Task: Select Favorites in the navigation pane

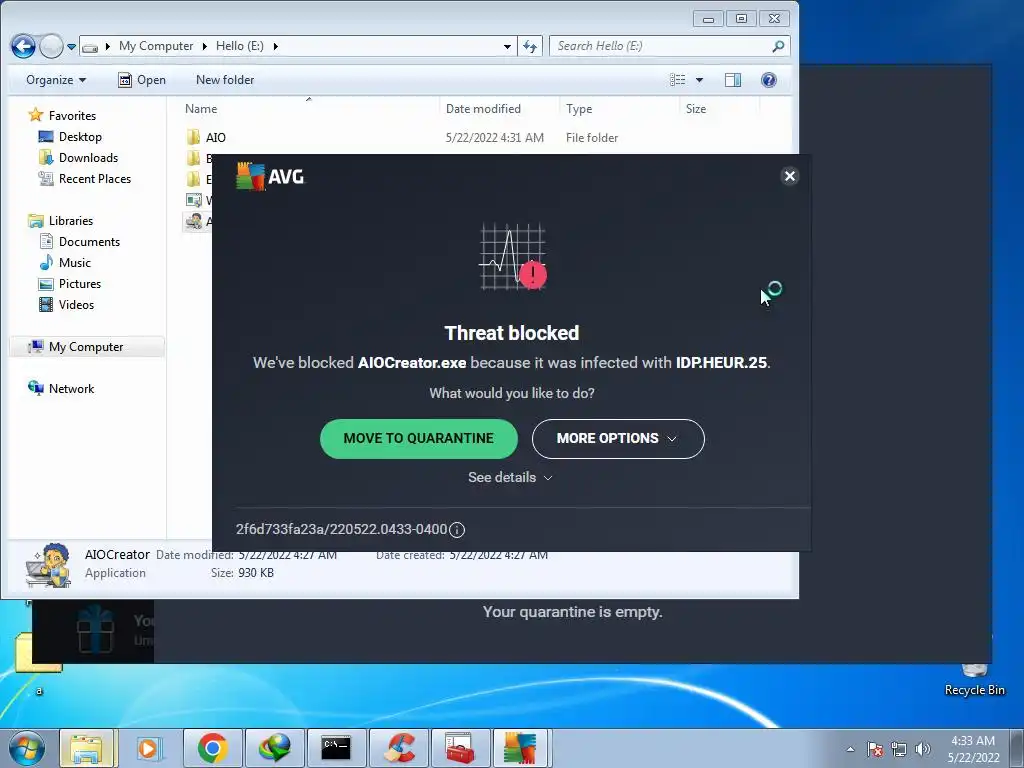Action: pyautogui.click(x=62, y=116)
